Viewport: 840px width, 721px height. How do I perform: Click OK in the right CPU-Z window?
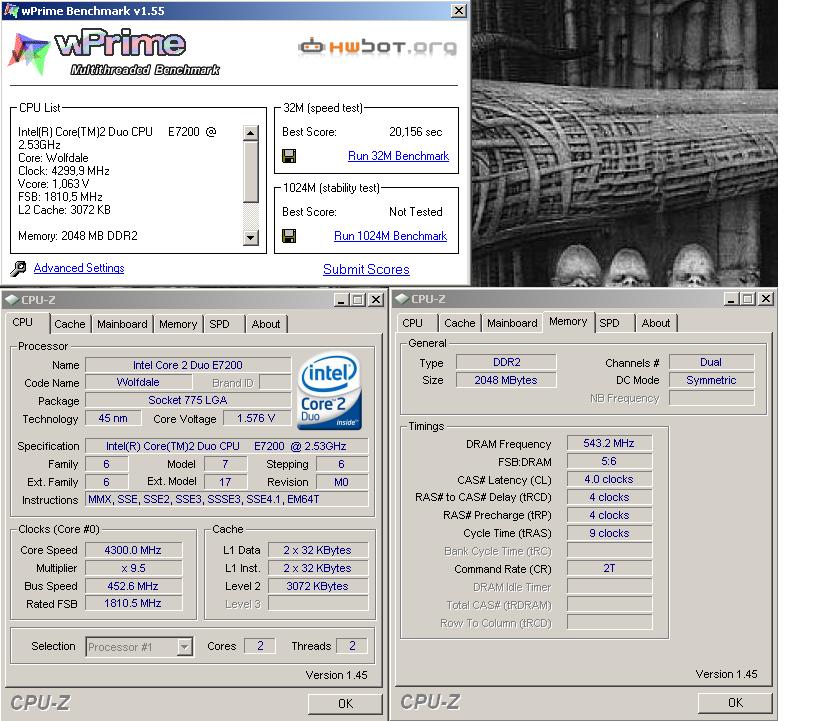pos(735,702)
